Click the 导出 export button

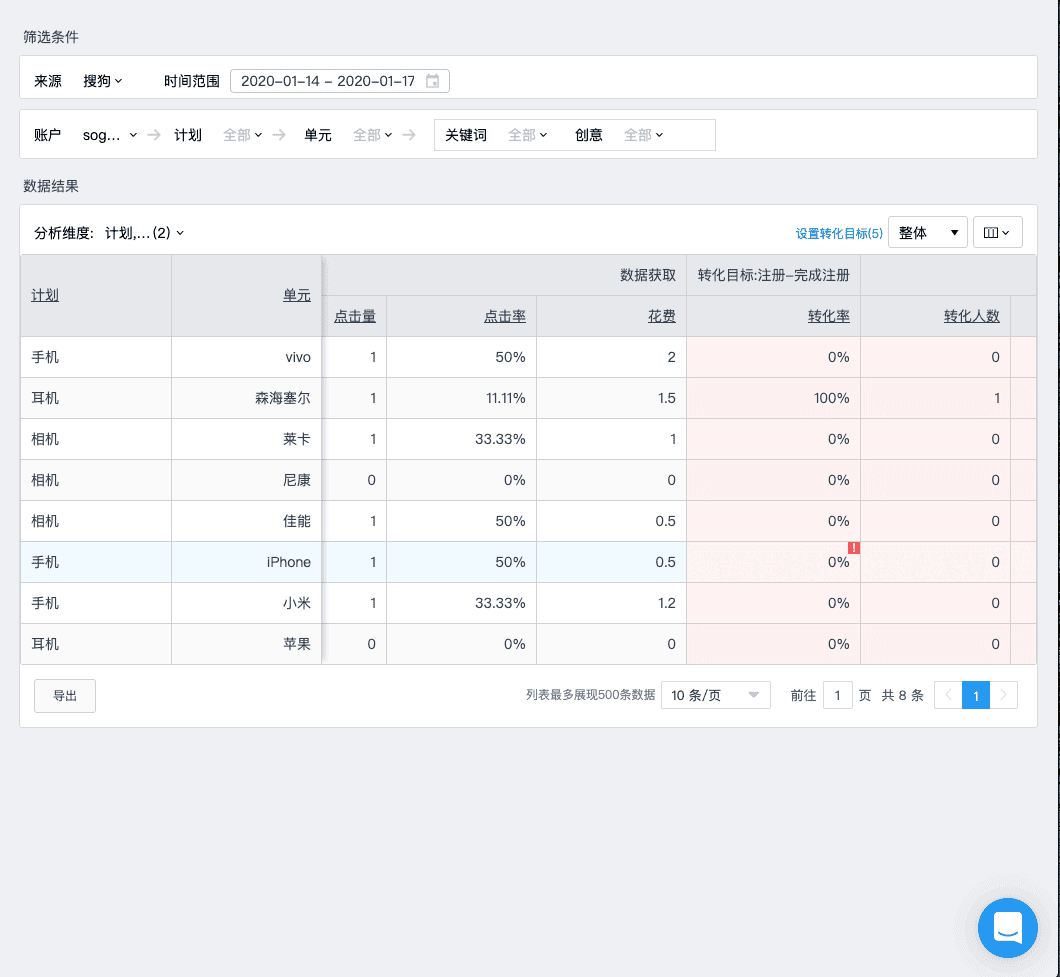tap(65, 696)
